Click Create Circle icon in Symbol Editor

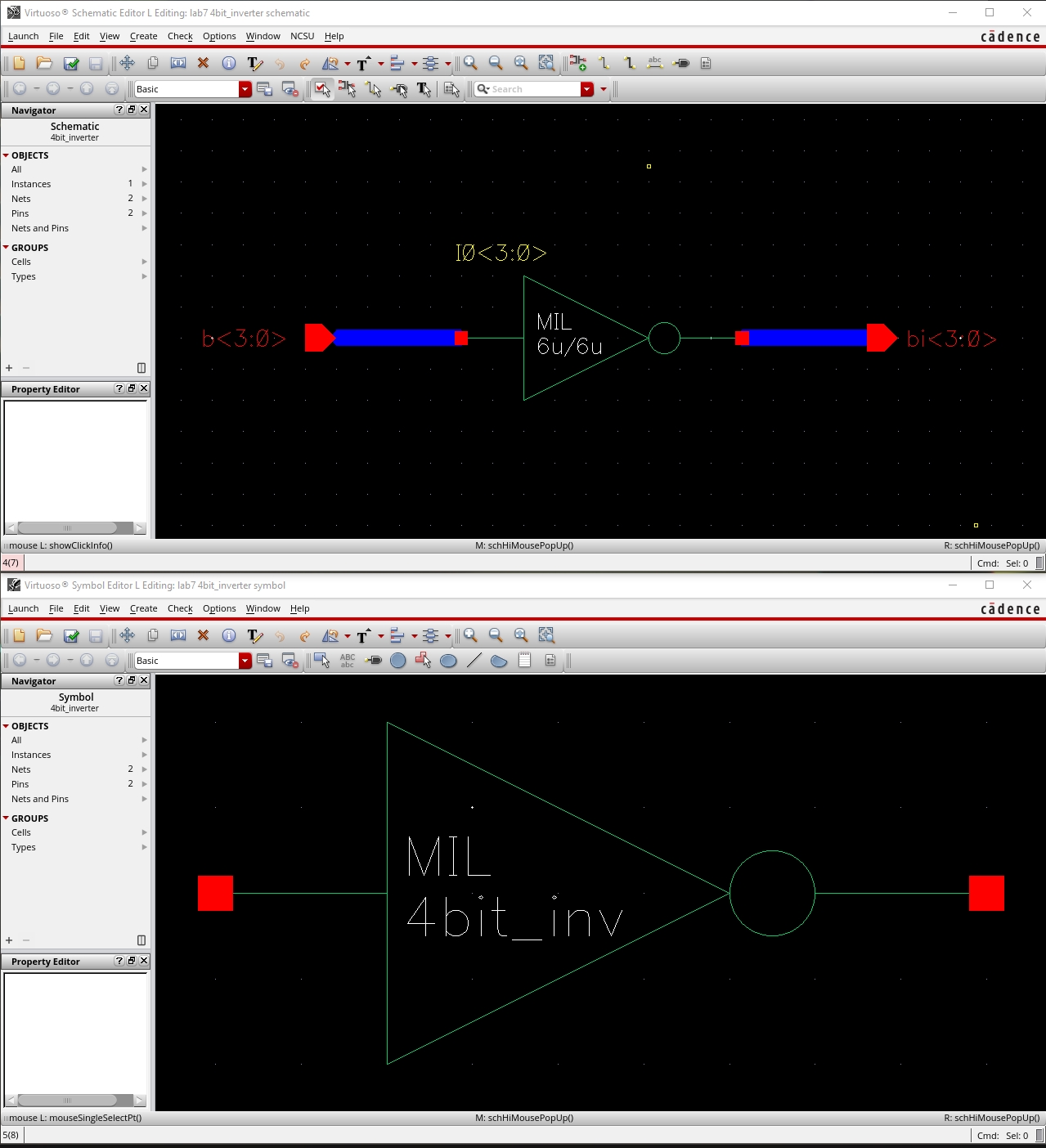[398, 661]
